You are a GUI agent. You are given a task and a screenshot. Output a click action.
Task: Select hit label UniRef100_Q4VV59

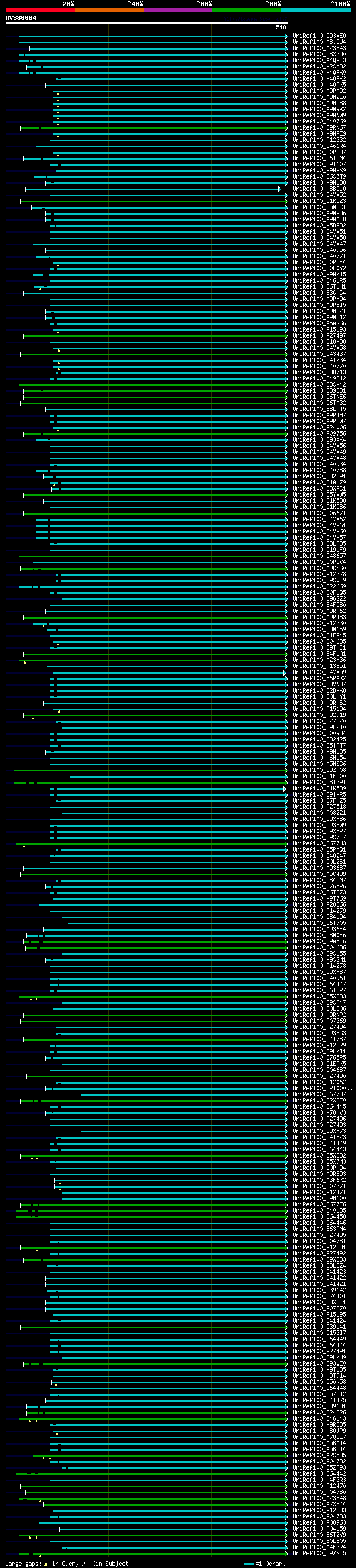click(319, 672)
